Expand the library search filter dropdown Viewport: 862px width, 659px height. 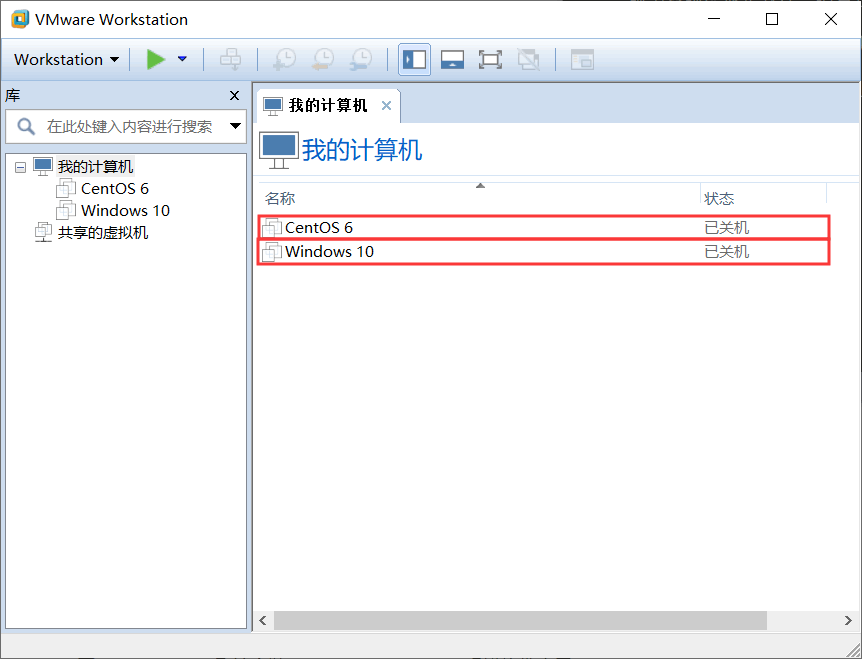pyautogui.click(x=236, y=127)
